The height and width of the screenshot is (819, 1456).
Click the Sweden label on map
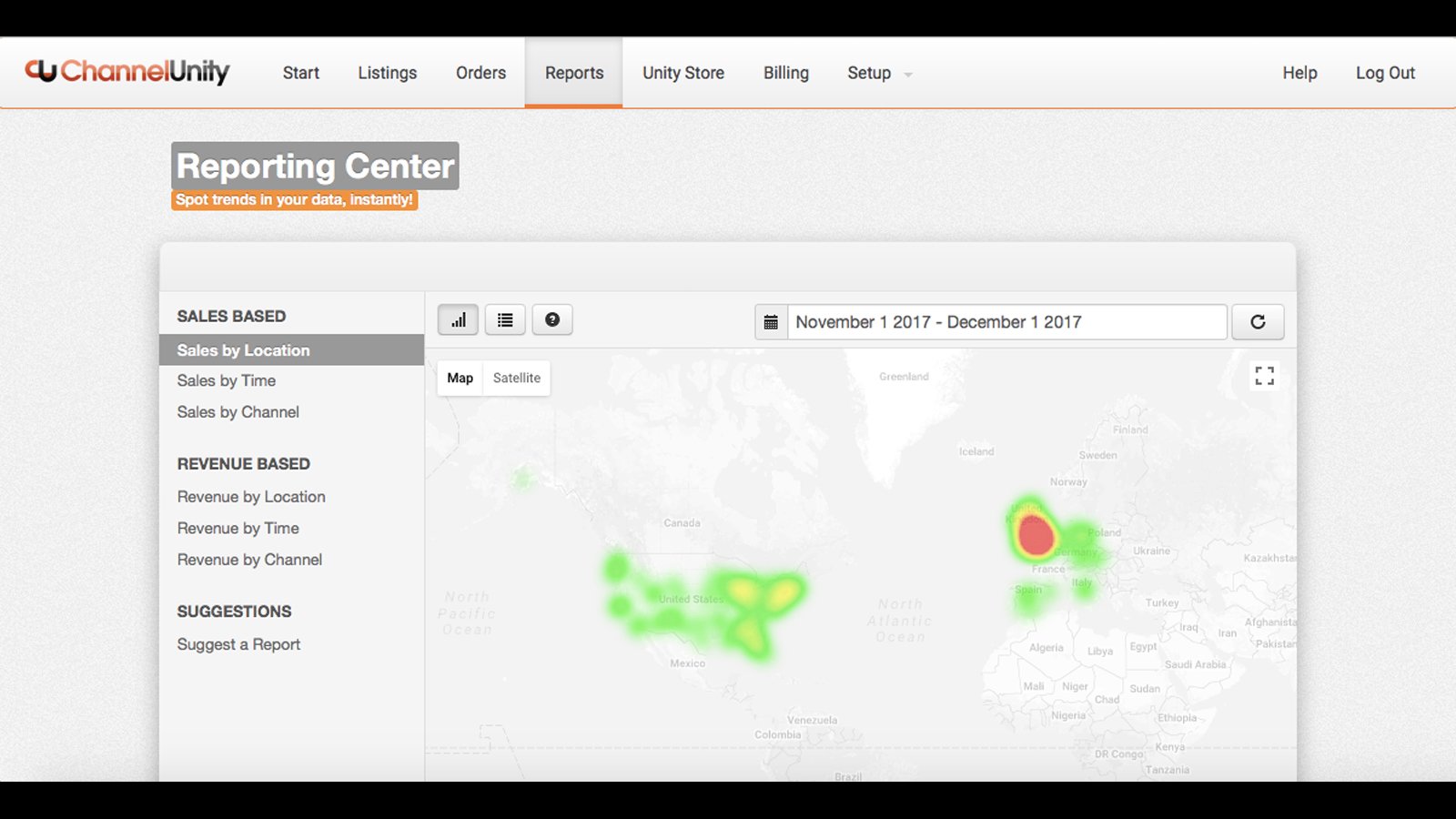pos(1098,455)
